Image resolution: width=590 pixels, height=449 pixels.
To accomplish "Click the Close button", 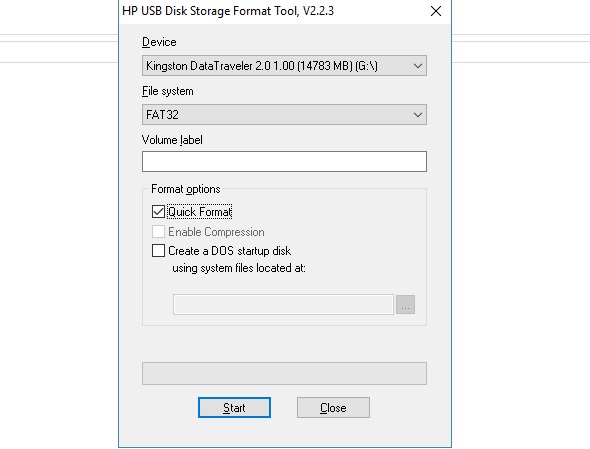I will (333, 408).
